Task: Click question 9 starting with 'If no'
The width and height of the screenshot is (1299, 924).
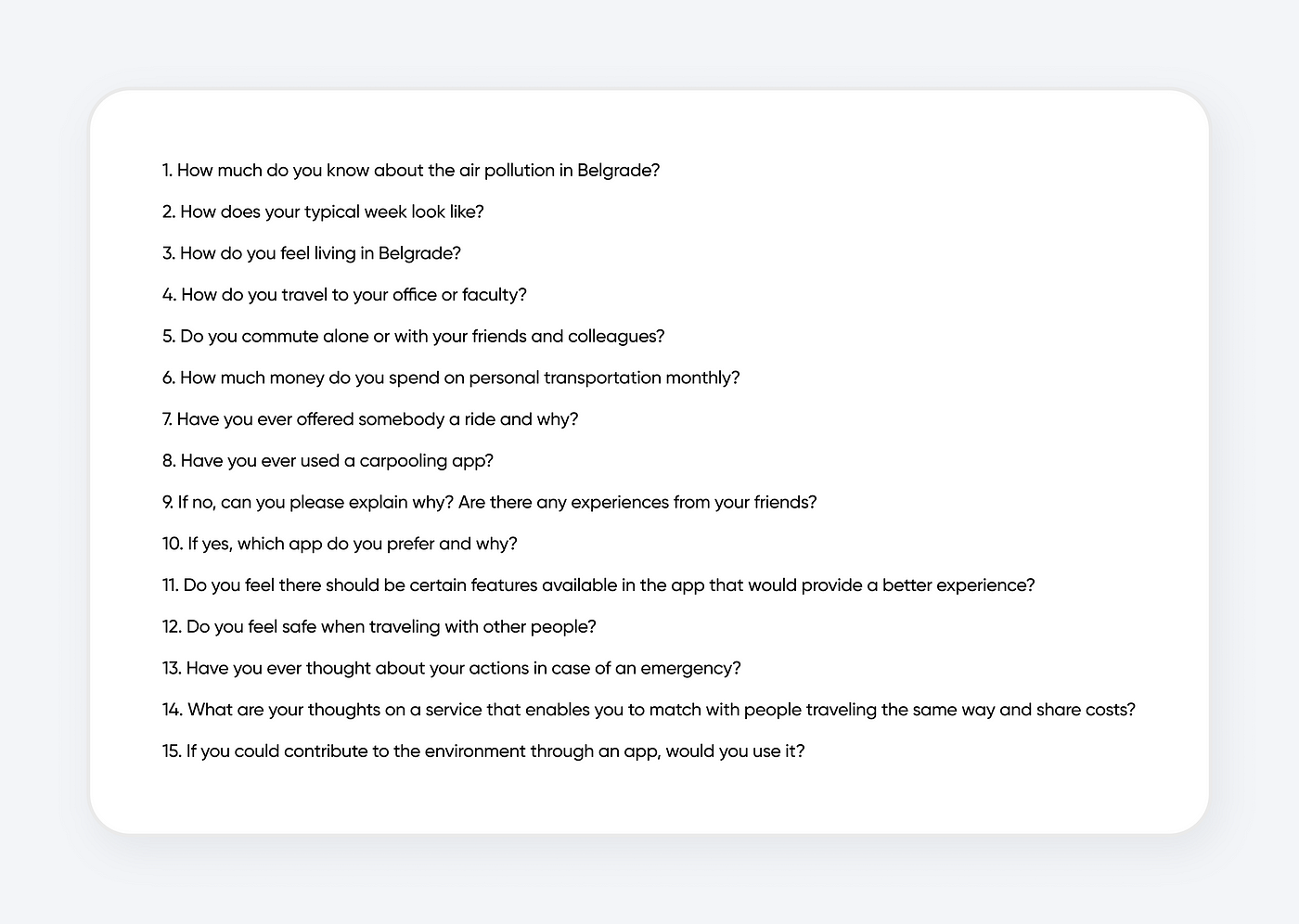Action: pos(490,503)
